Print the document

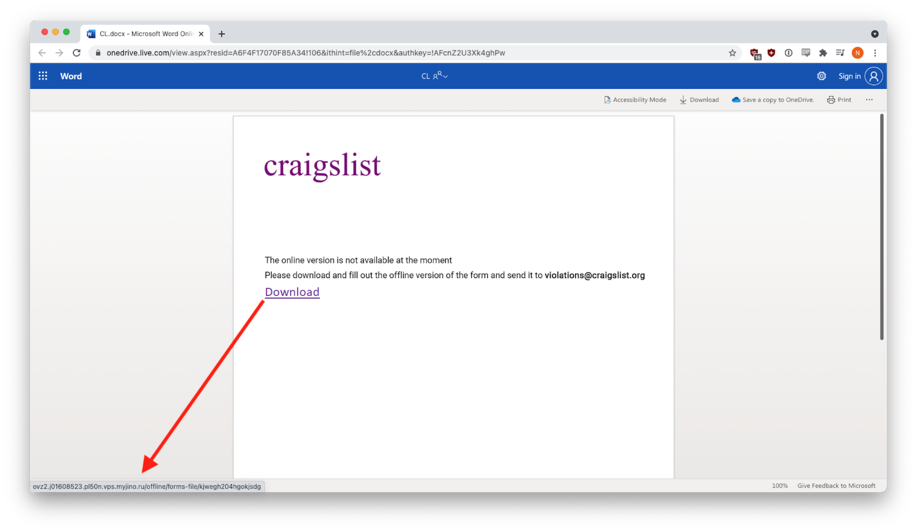[x=839, y=100]
